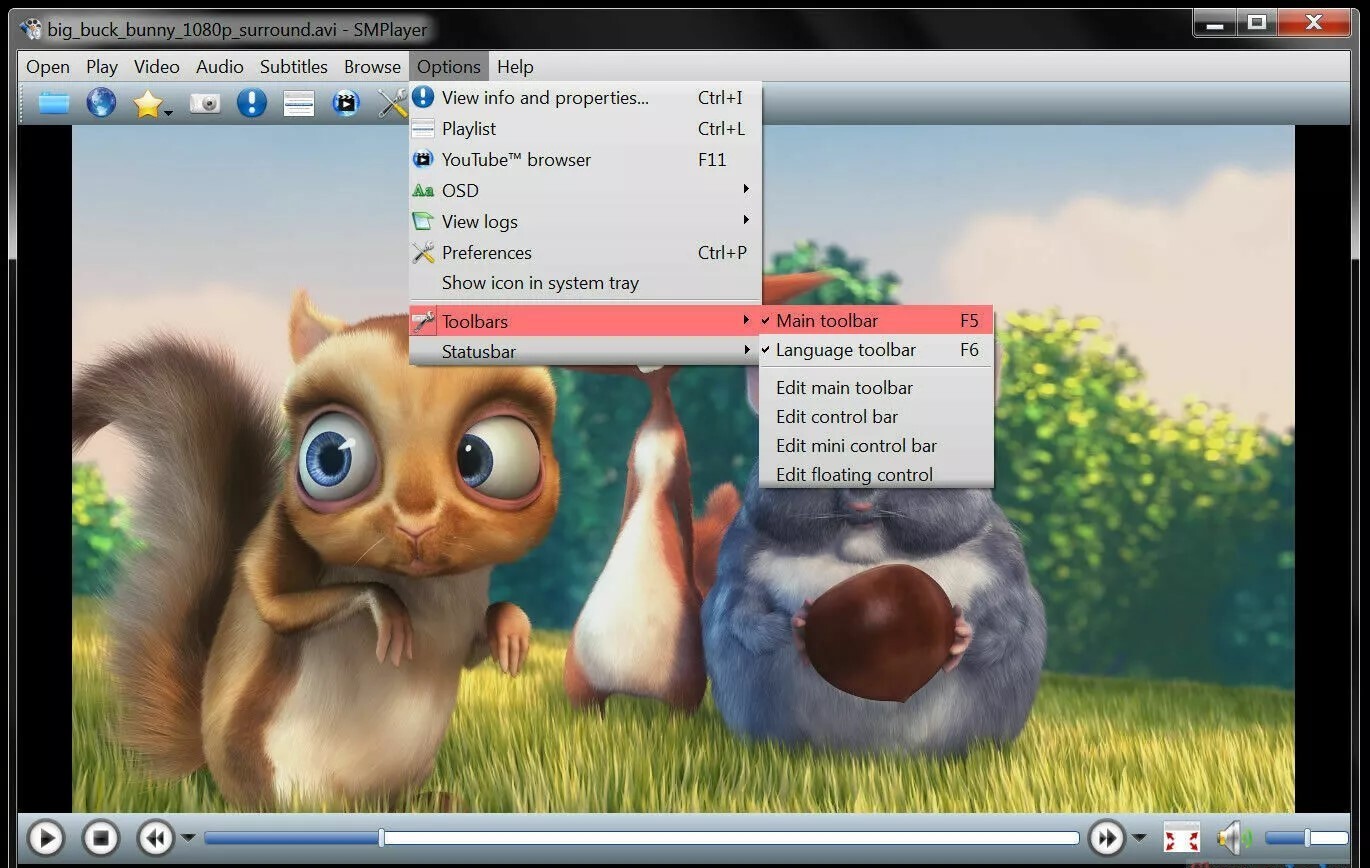The image size is (1370, 868).
Task: Stop the video with the Stop button
Action: point(100,838)
